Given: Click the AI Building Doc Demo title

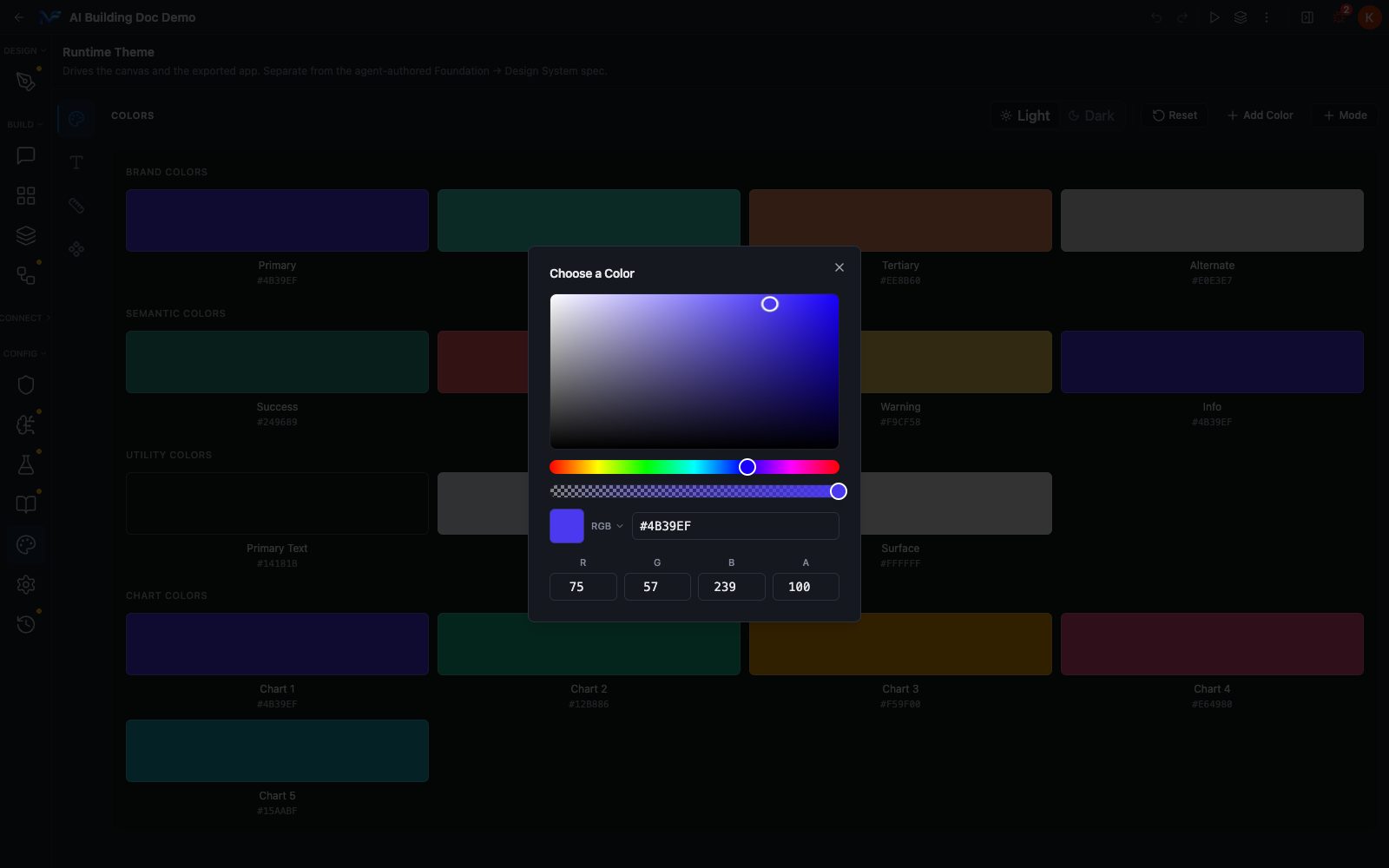Looking at the screenshot, I should (x=132, y=17).
